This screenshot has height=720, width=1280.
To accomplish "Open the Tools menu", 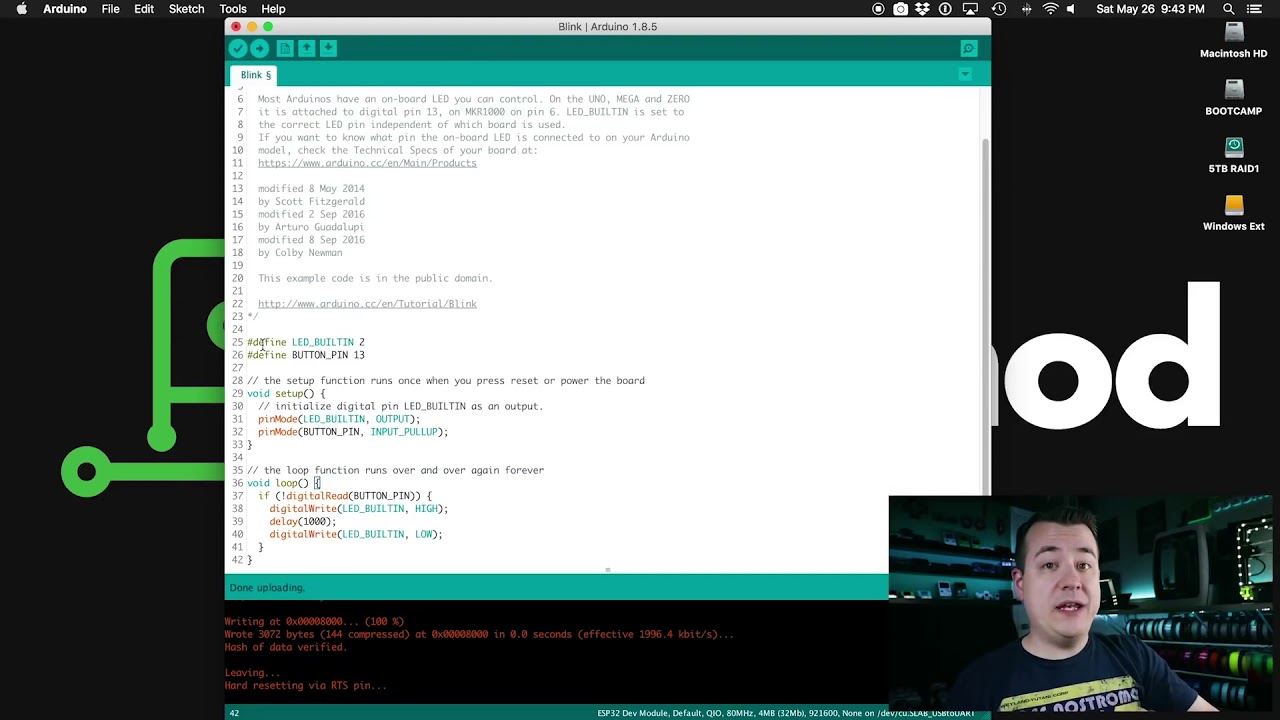I will pos(233,9).
